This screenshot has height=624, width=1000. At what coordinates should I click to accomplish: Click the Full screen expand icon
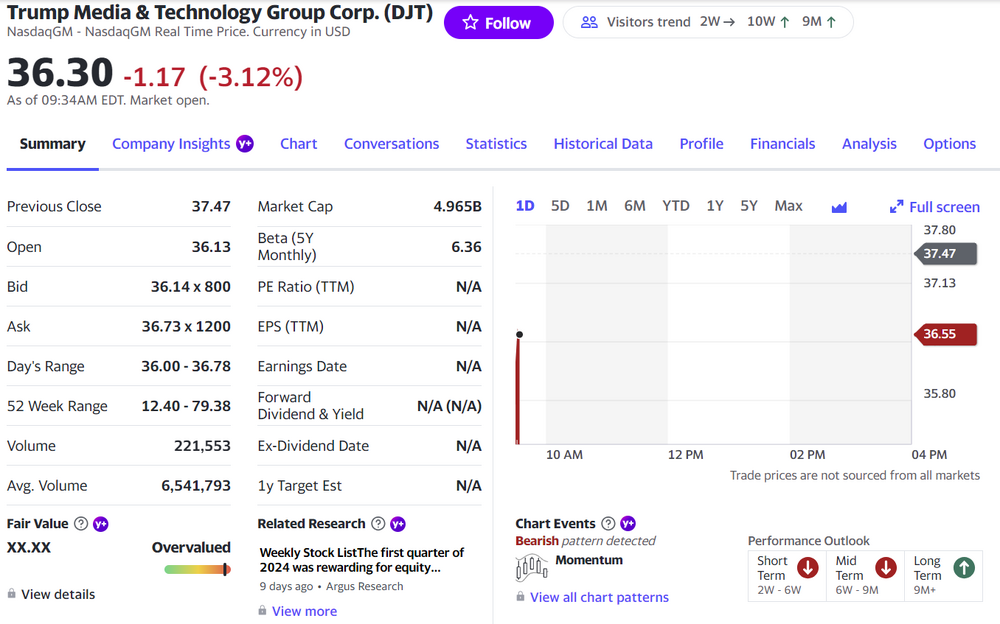point(896,207)
